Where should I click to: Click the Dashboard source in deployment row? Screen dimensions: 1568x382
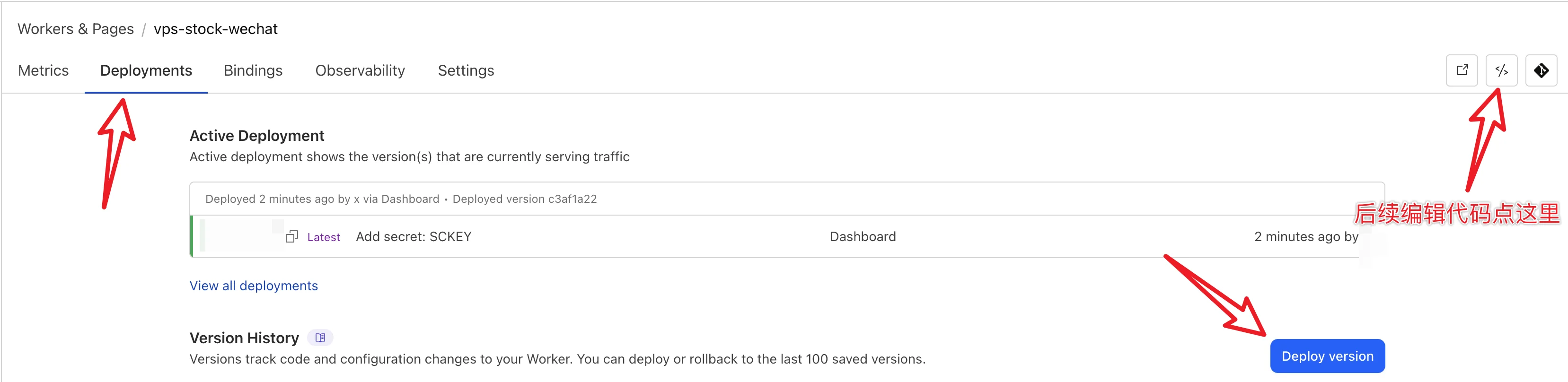[x=863, y=236]
